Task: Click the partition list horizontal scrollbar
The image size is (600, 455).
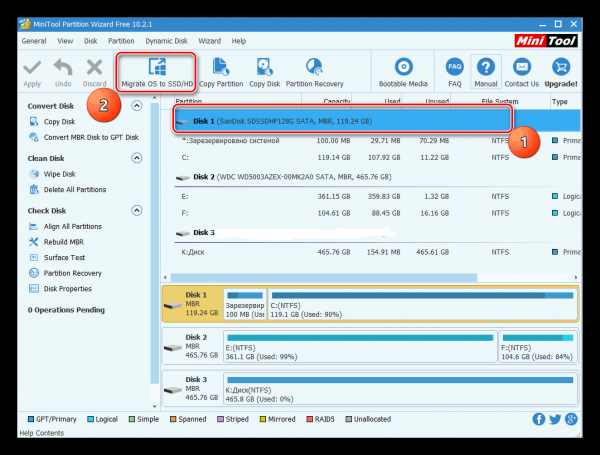Action: coord(324,277)
